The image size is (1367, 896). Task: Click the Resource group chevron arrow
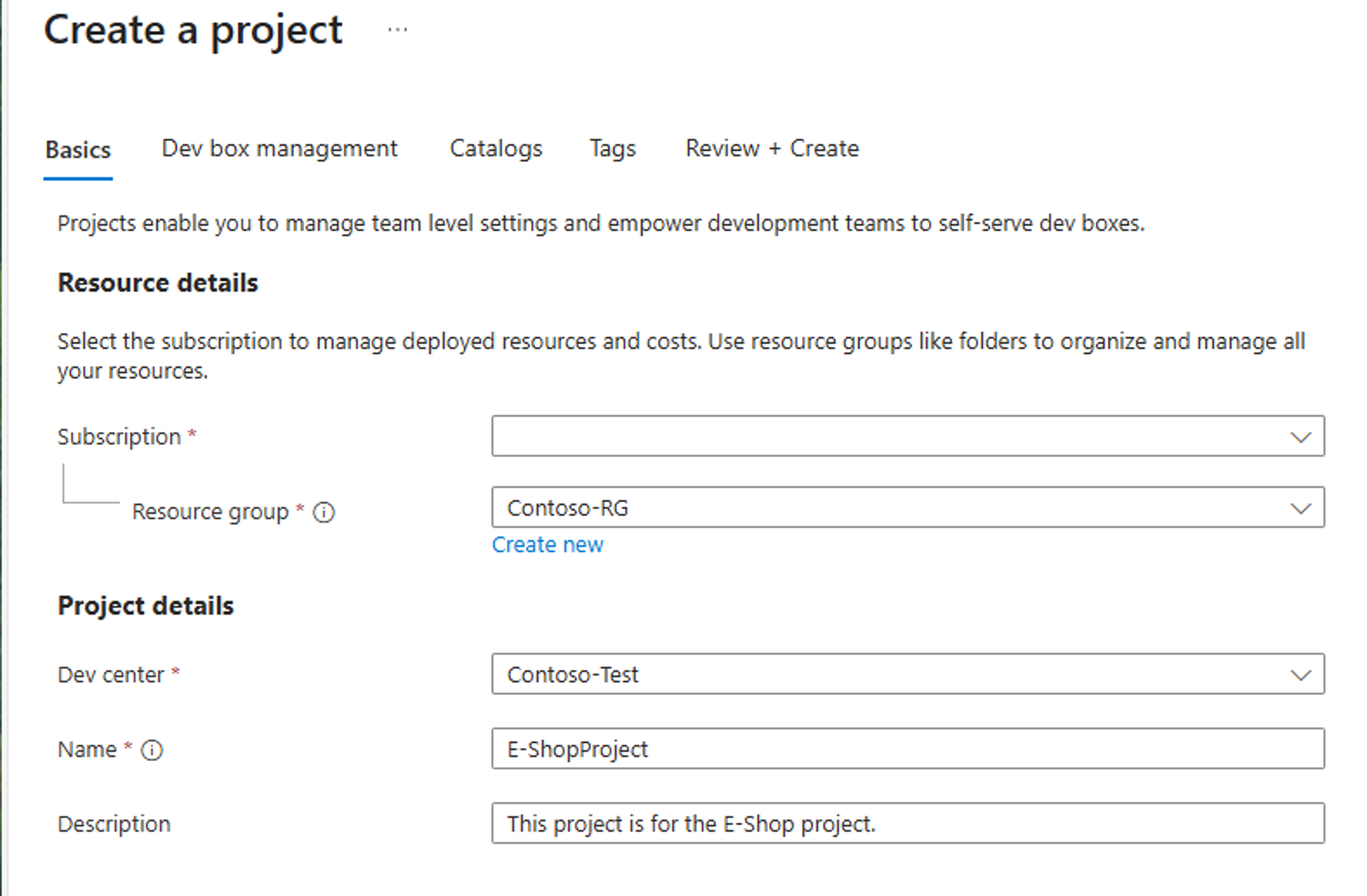click(1300, 508)
